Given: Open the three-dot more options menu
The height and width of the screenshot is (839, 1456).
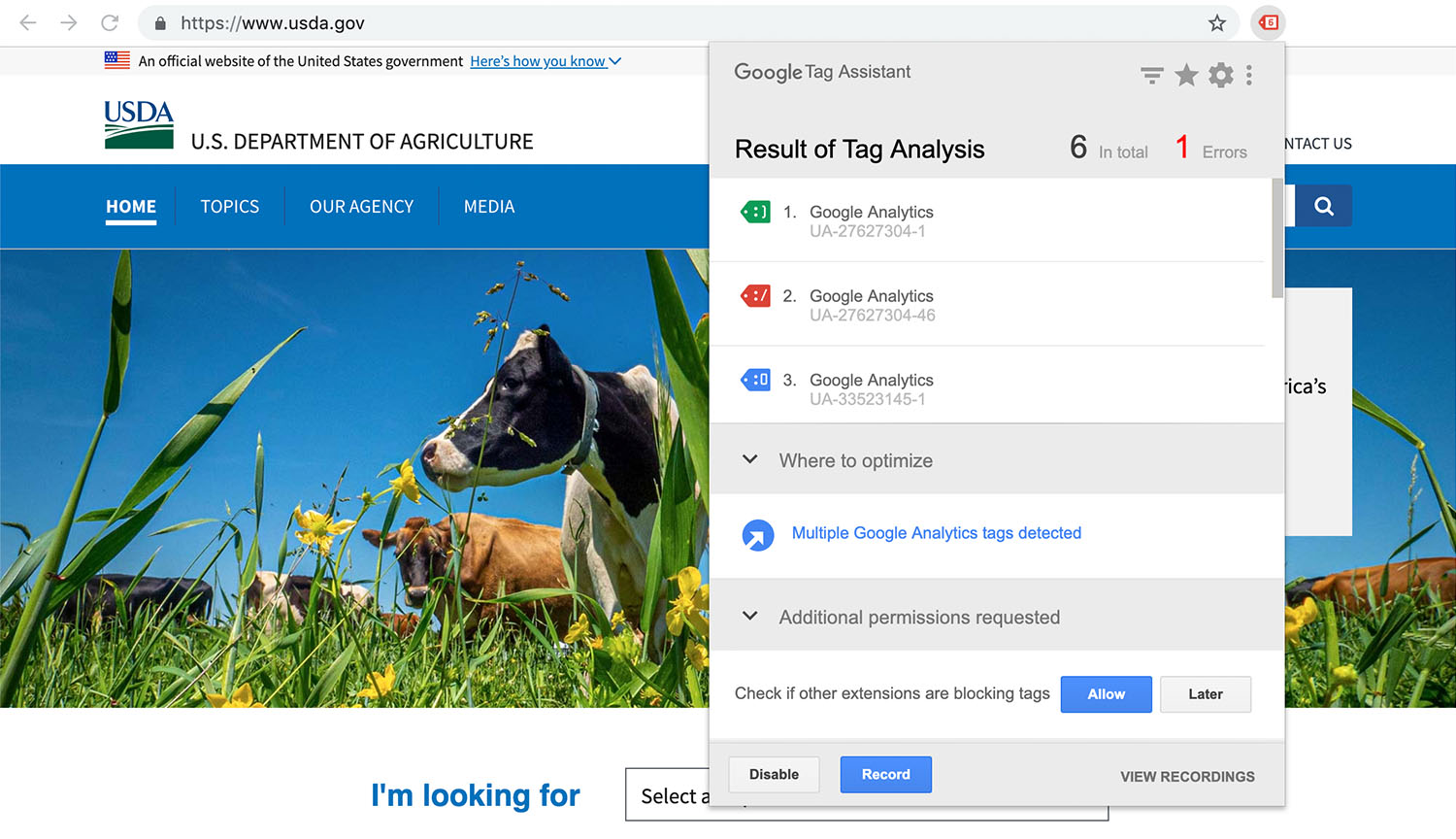Looking at the screenshot, I should 1249,75.
